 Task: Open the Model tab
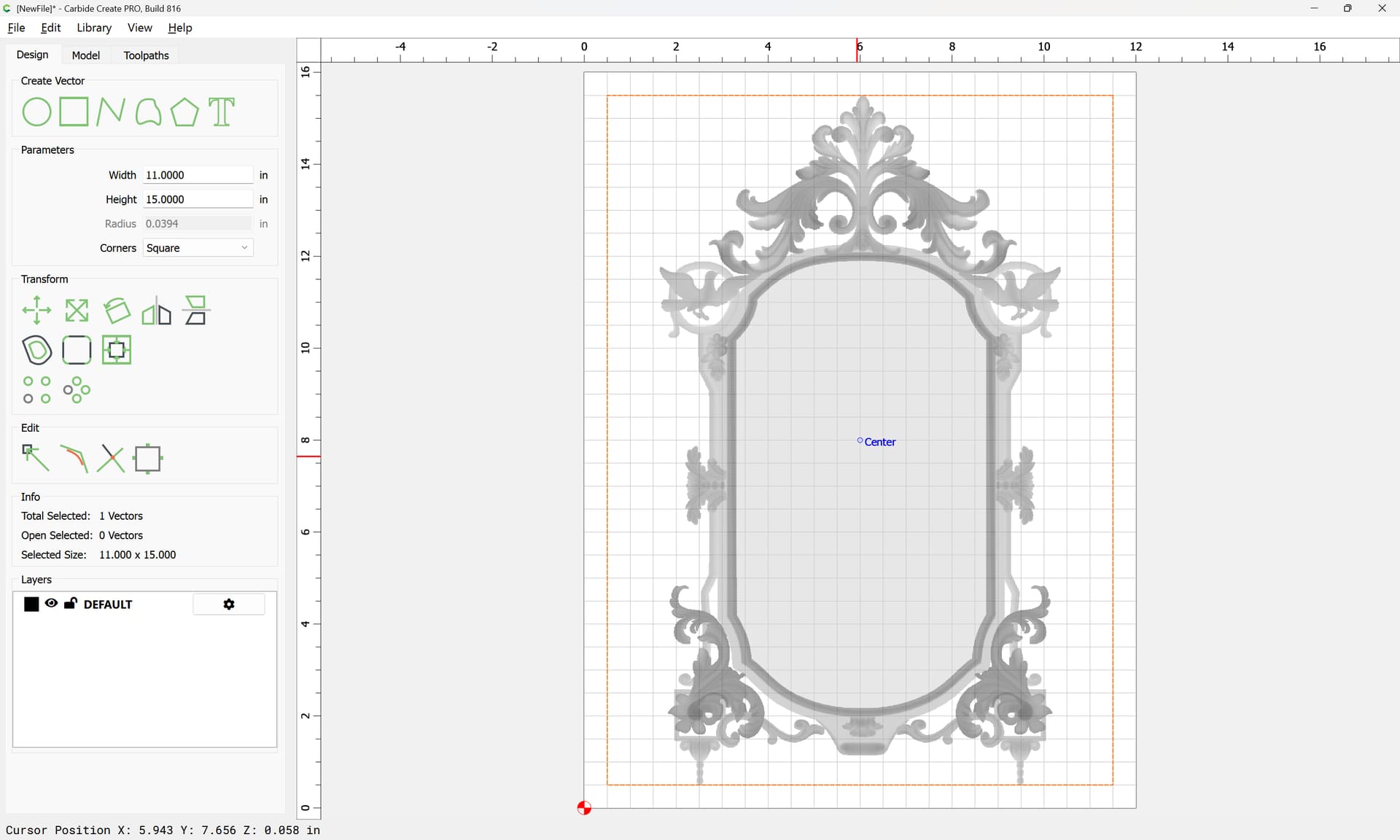coord(85,55)
